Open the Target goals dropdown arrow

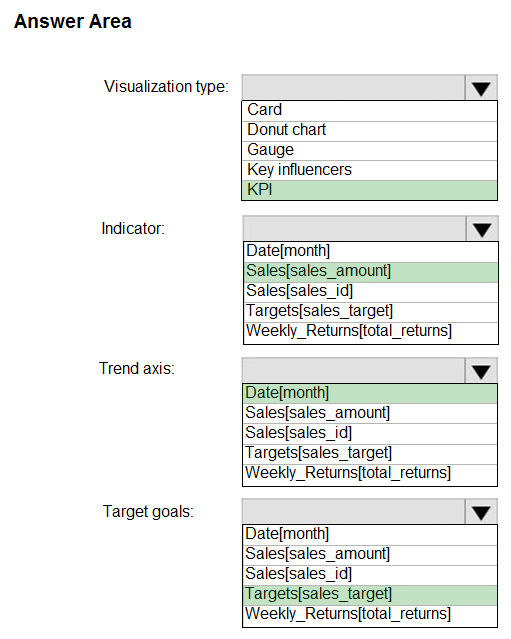point(481,512)
